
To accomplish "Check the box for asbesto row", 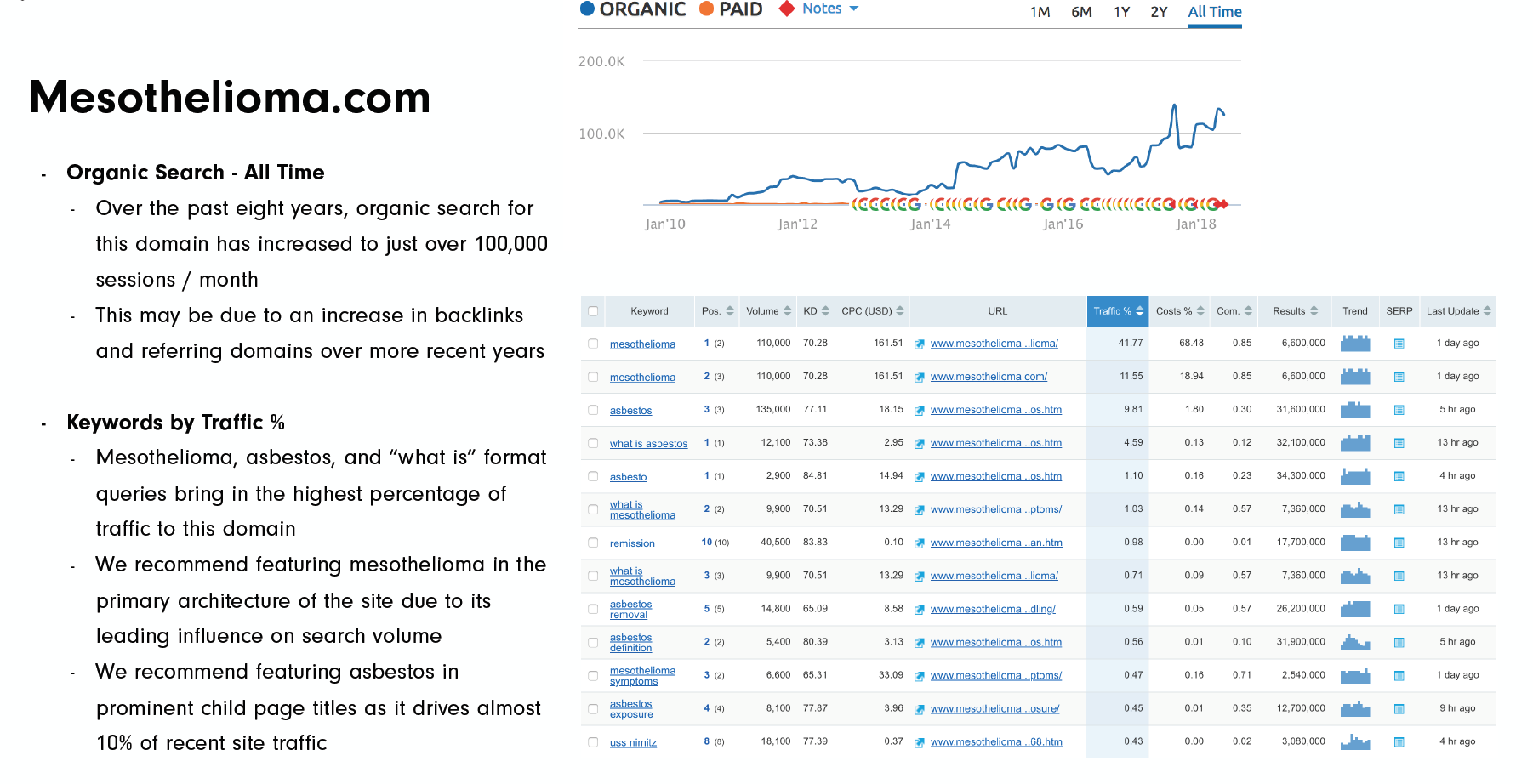I will [593, 476].
